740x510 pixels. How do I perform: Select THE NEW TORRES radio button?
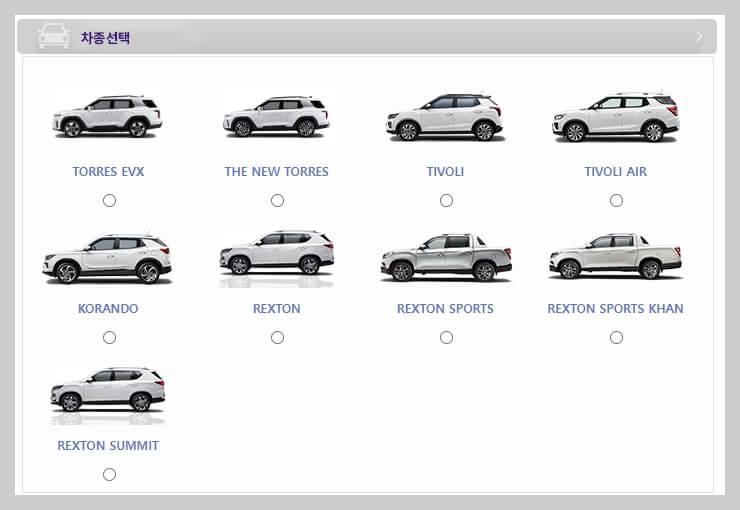point(278,201)
